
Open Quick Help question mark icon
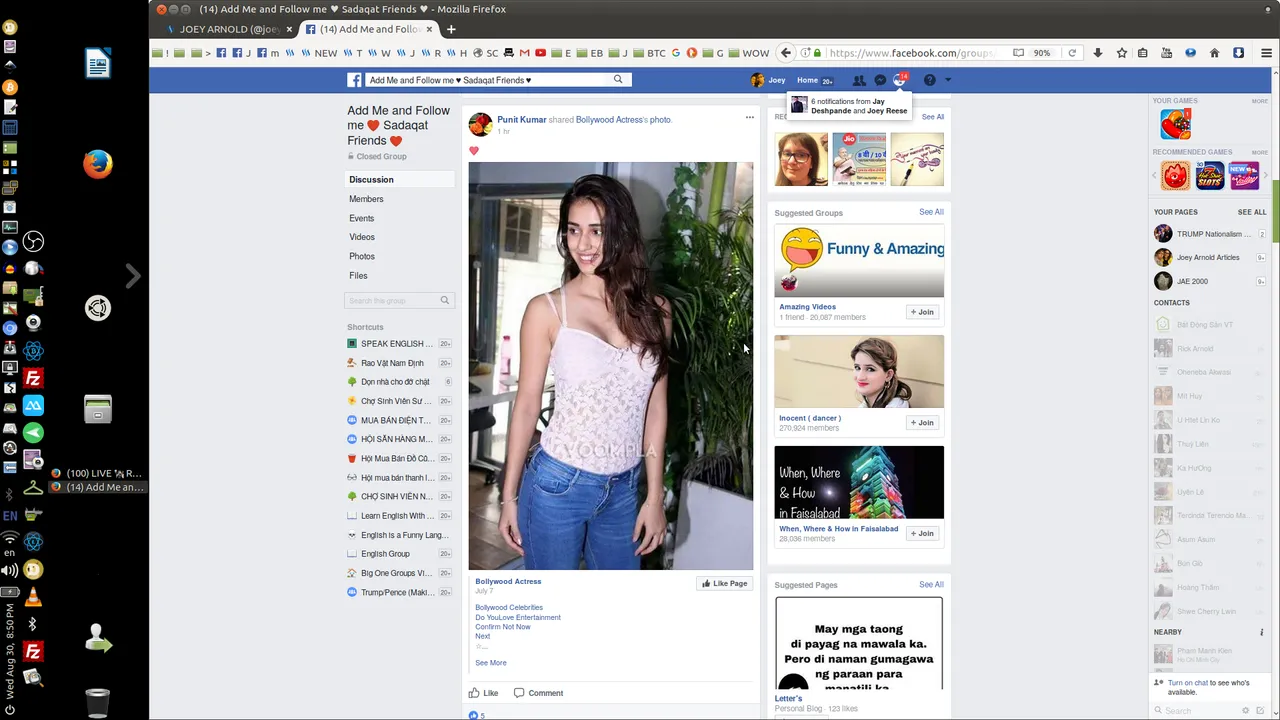929,80
